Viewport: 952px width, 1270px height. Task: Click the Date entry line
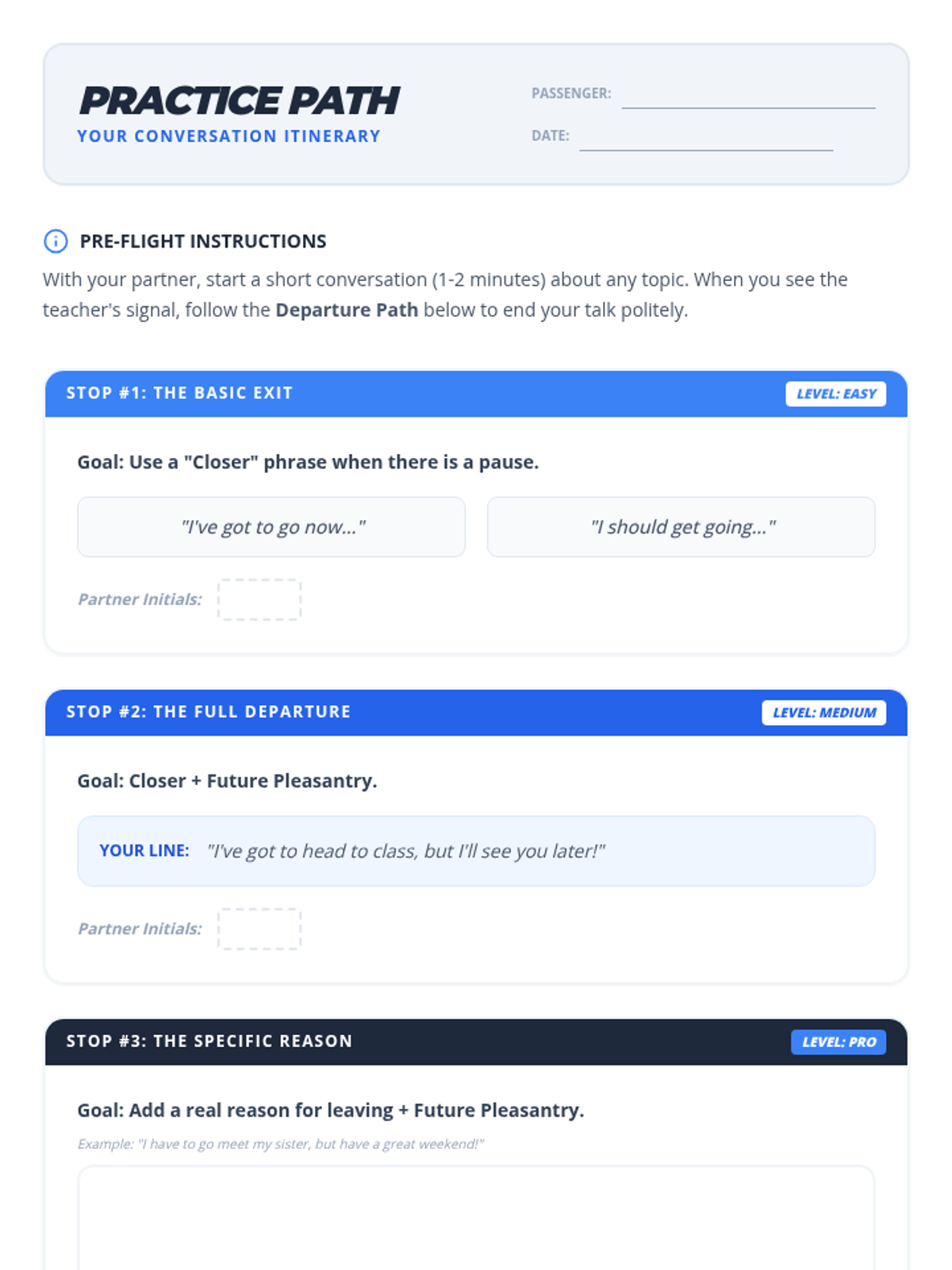point(705,139)
